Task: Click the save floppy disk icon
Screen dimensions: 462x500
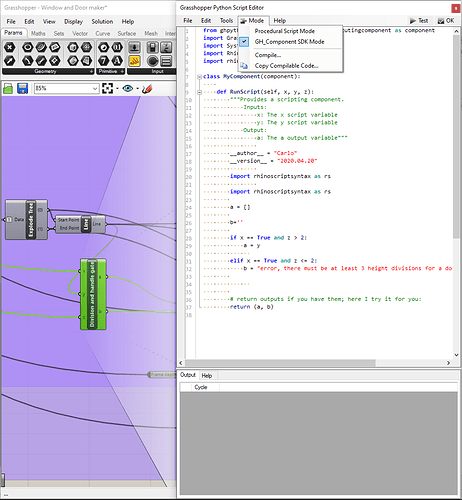Action: [22, 89]
